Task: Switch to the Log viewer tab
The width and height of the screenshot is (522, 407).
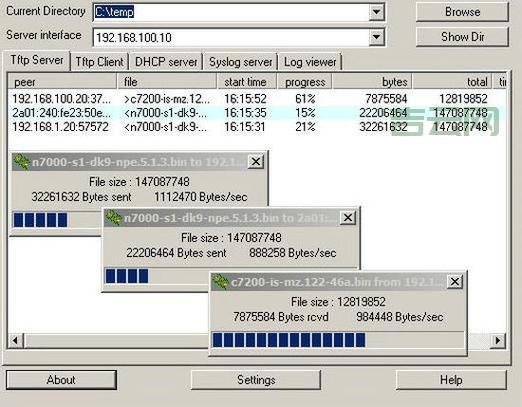Action: [x=310, y=62]
